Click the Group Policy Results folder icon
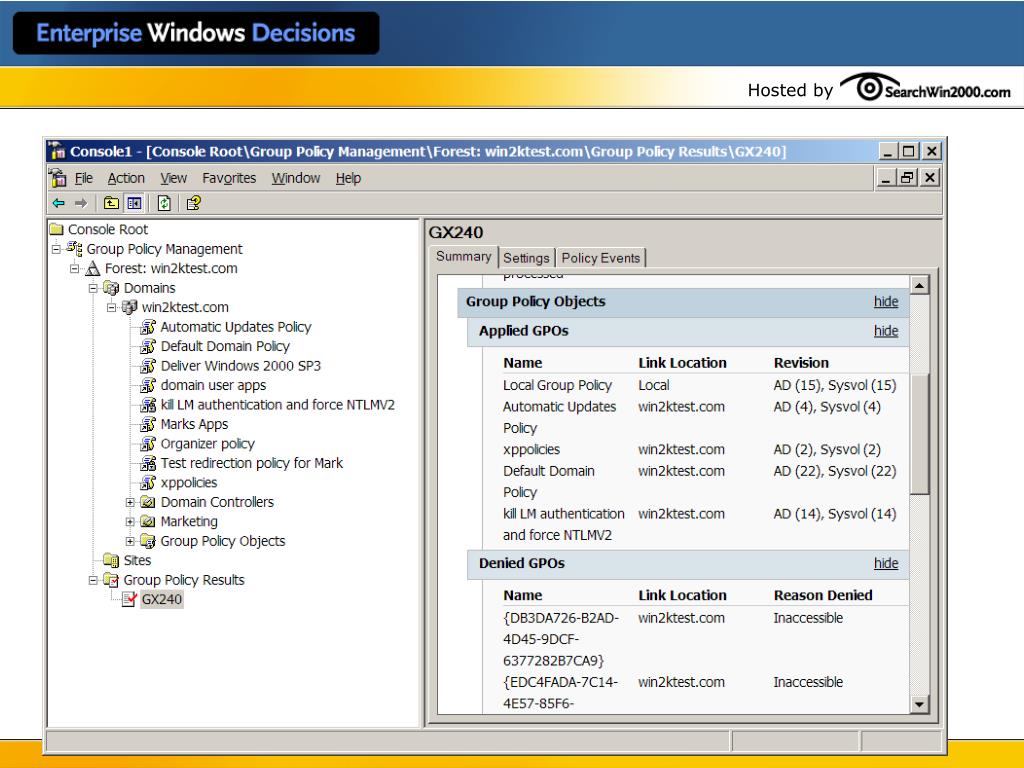 [111, 580]
